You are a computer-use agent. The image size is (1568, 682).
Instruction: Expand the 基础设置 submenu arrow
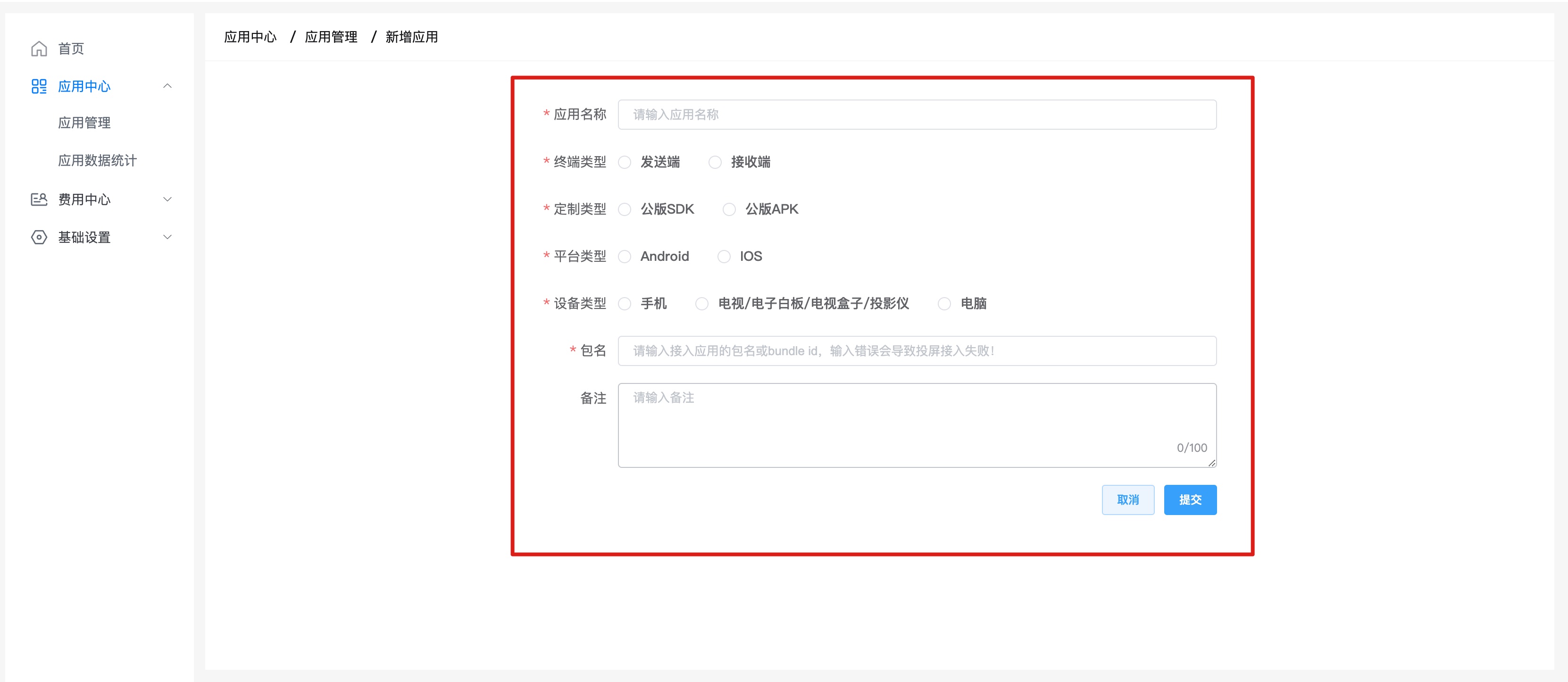pyautogui.click(x=167, y=237)
